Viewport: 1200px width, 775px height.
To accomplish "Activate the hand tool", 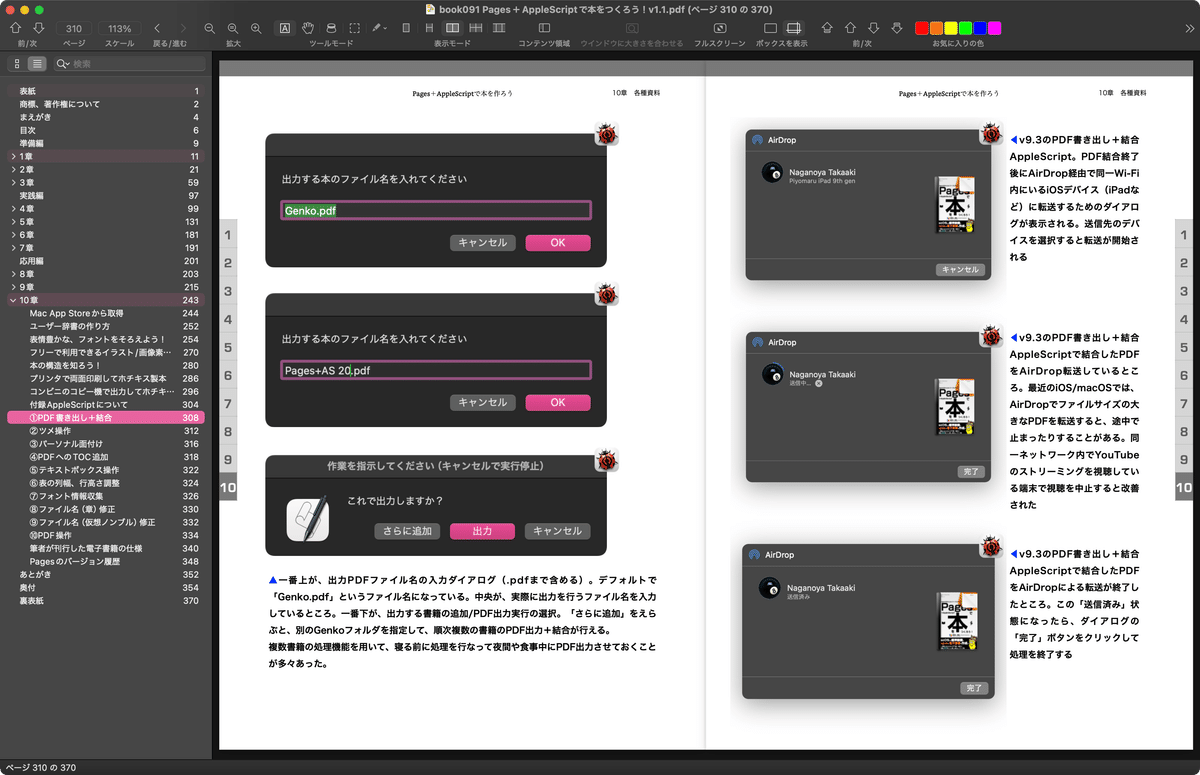I will [x=309, y=28].
